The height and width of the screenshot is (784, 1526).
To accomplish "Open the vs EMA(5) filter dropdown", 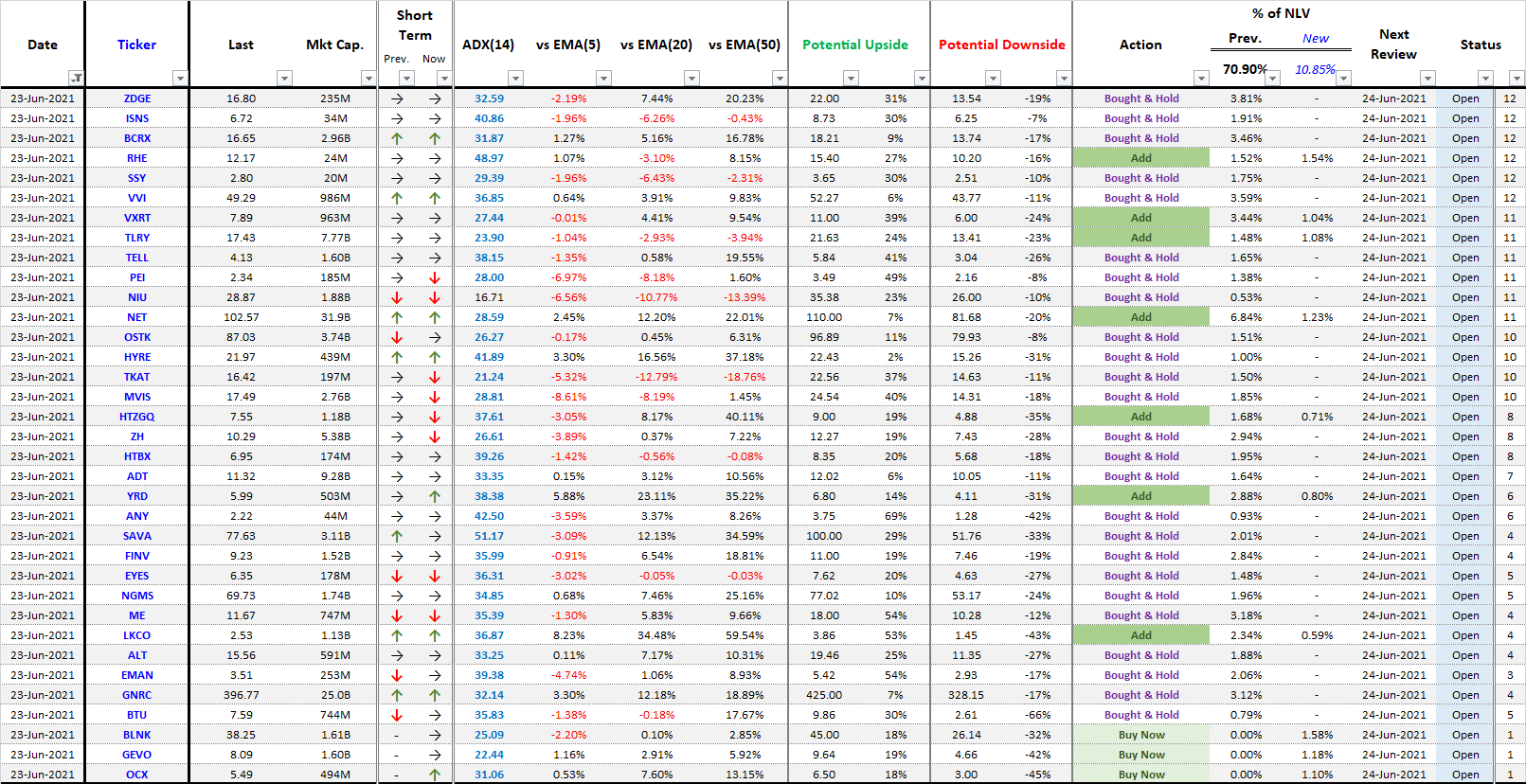I will 603,78.
